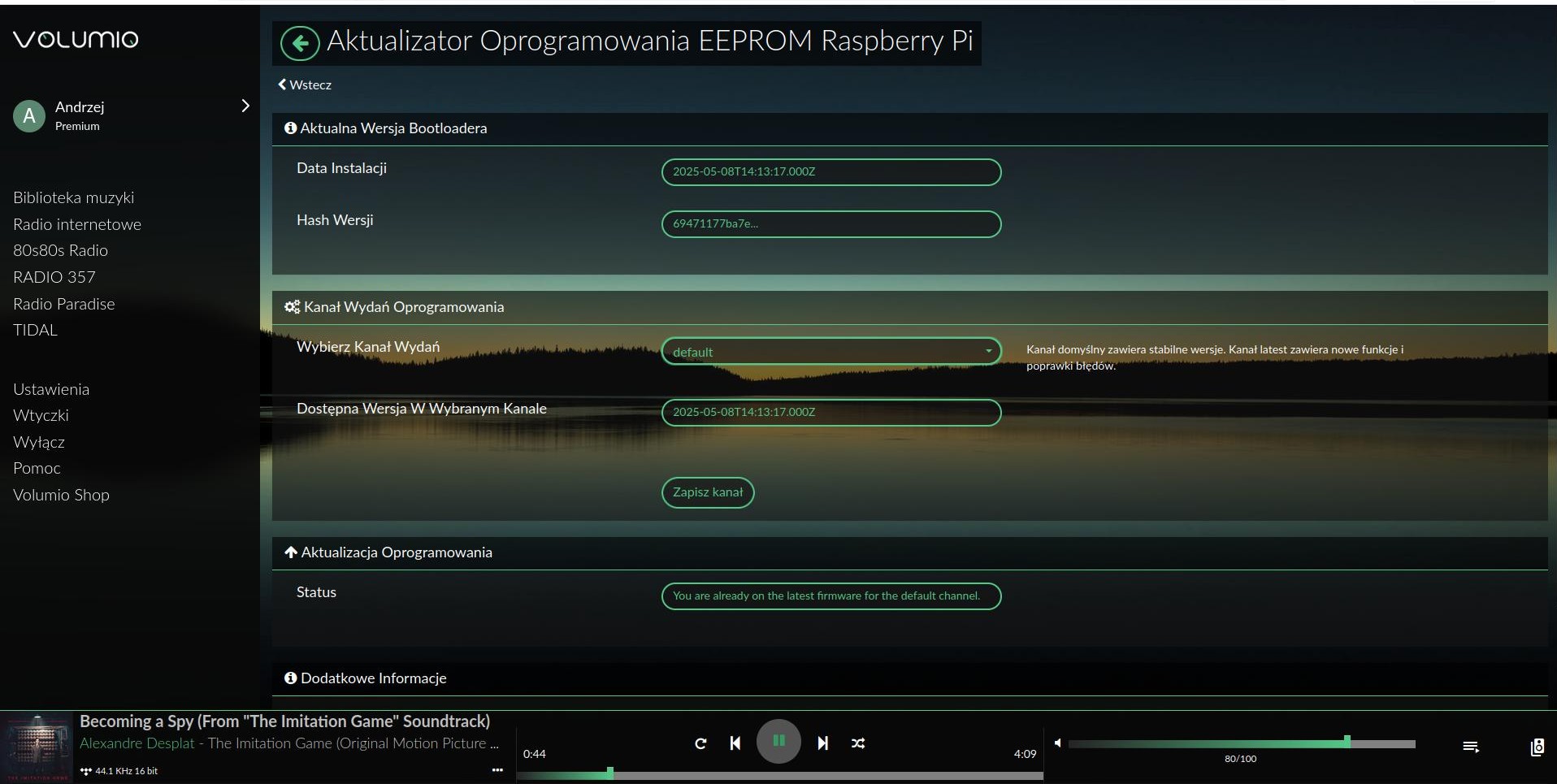Viewport: 1557px width, 784px height.
Task: Open the play queue icon
Action: tap(1470, 747)
